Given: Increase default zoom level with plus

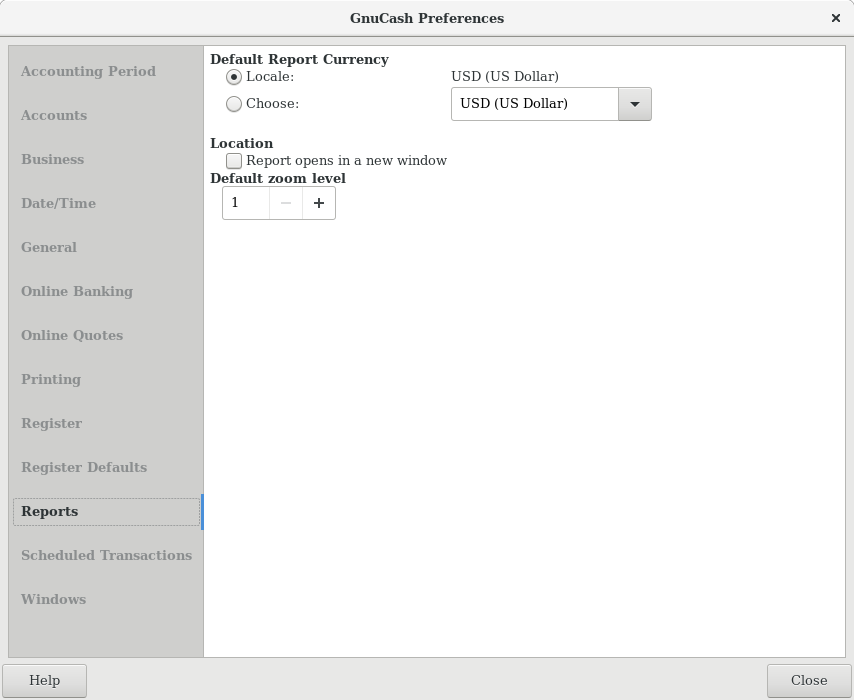Looking at the screenshot, I should click(x=319, y=203).
